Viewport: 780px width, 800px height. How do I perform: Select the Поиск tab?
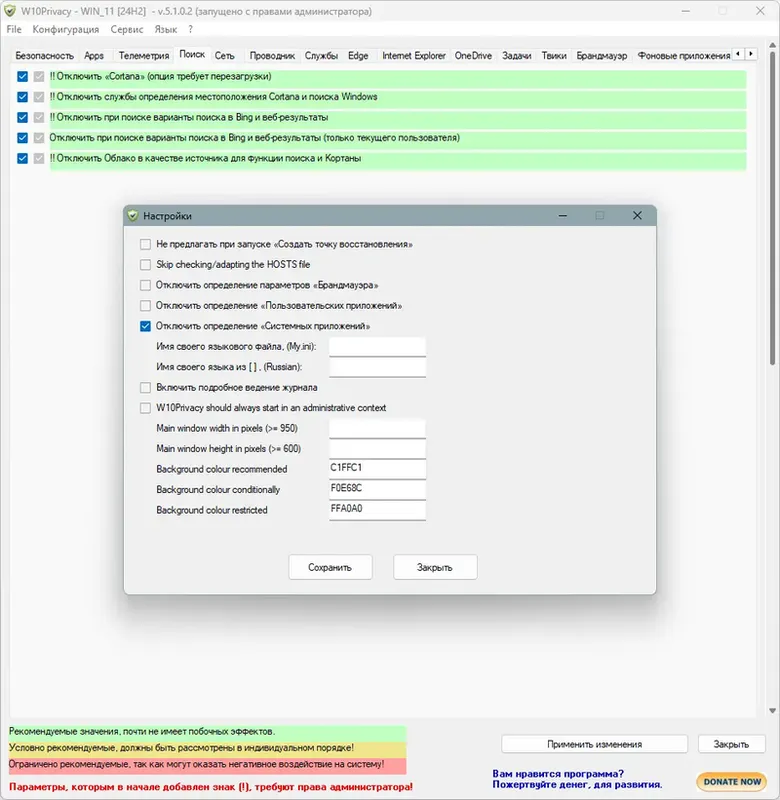[x=192, y=54]
